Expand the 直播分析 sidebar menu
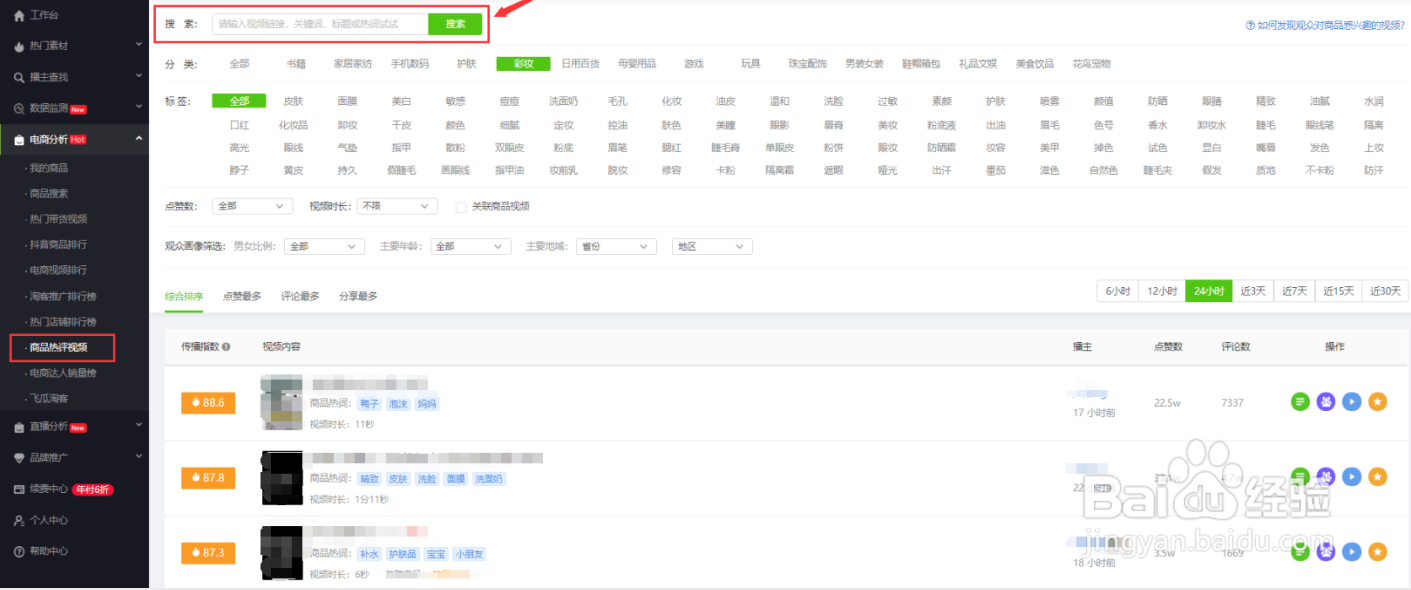The image size is (1411, 590). 74,427
